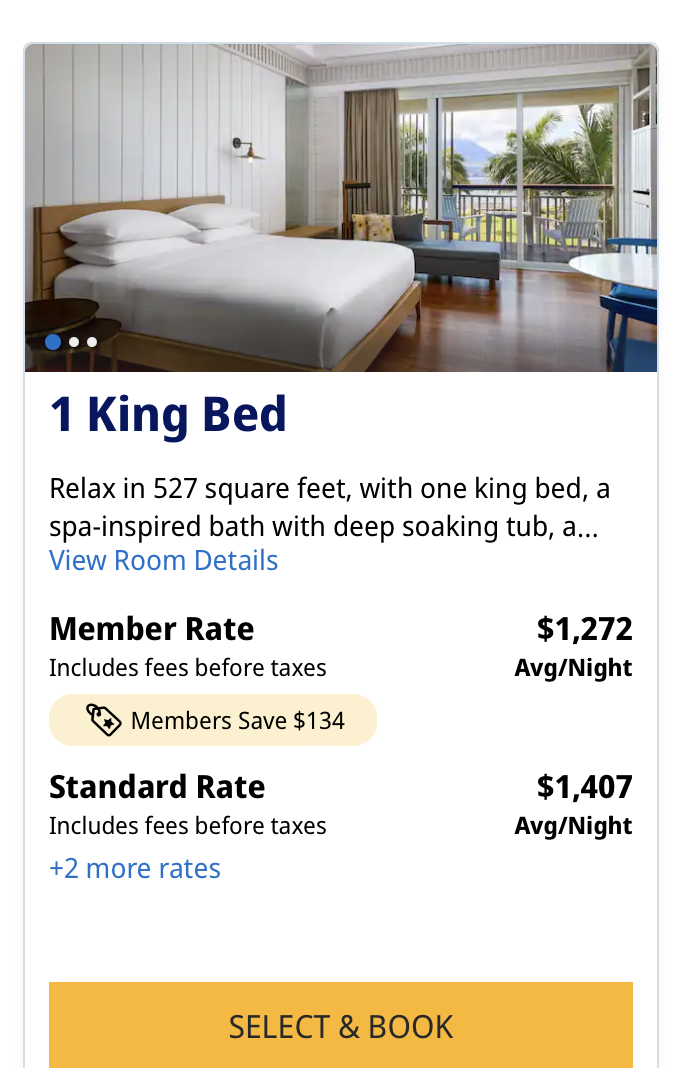Click the $1,407 standard price

click(584, 787)
